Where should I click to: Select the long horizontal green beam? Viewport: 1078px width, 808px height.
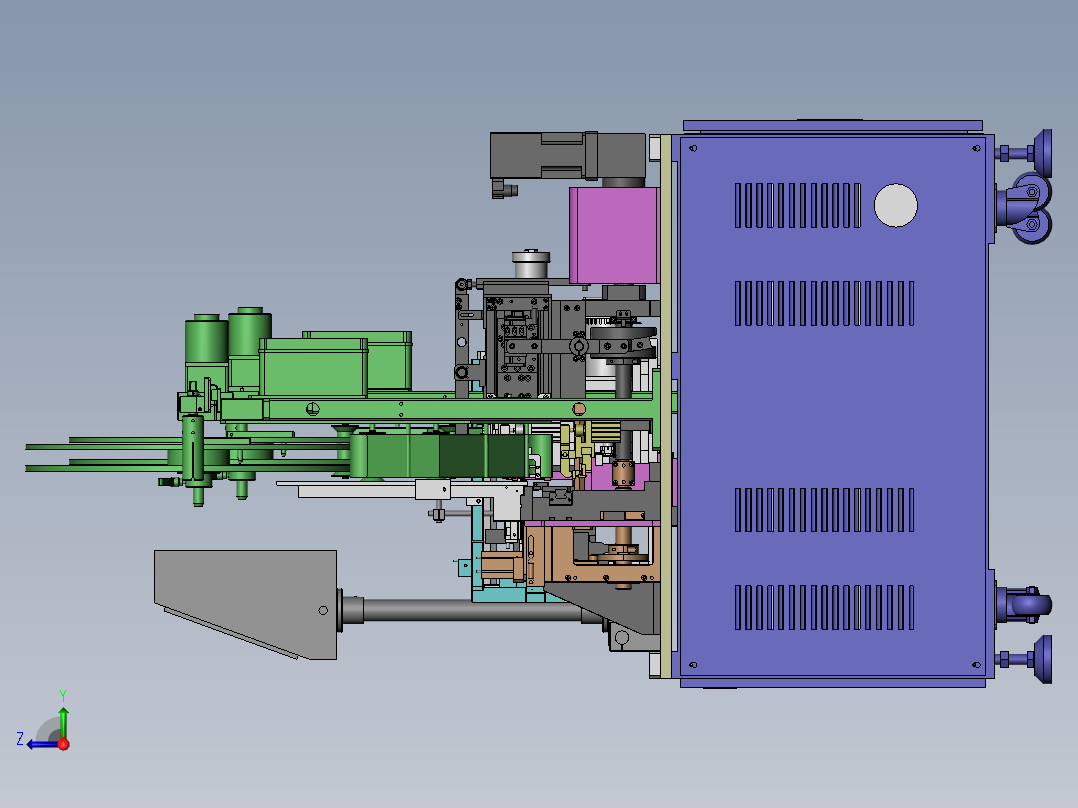(x=437, y=409)
